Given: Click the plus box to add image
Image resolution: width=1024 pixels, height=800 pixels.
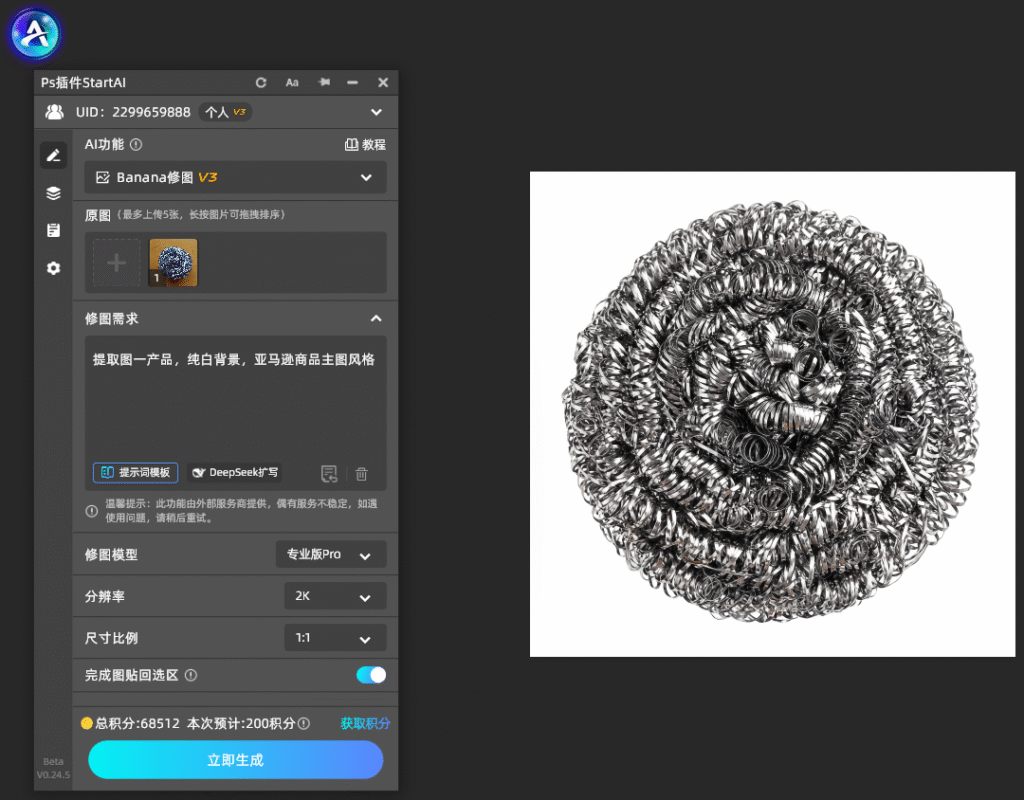Looking at the screenshot, I should click(116, 263).
